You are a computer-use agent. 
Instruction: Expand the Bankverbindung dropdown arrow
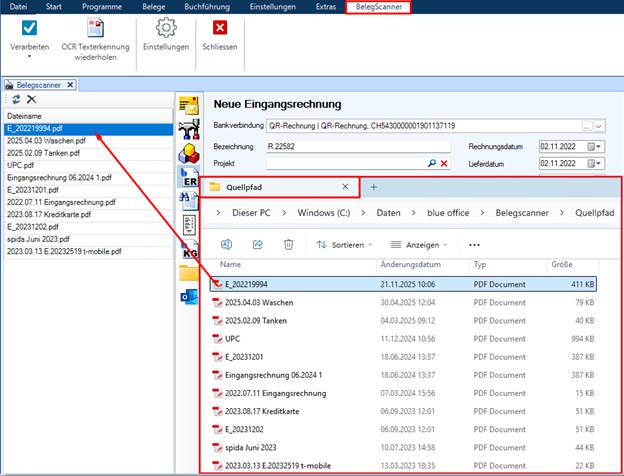pyautogui.click(x=599, y=126)
